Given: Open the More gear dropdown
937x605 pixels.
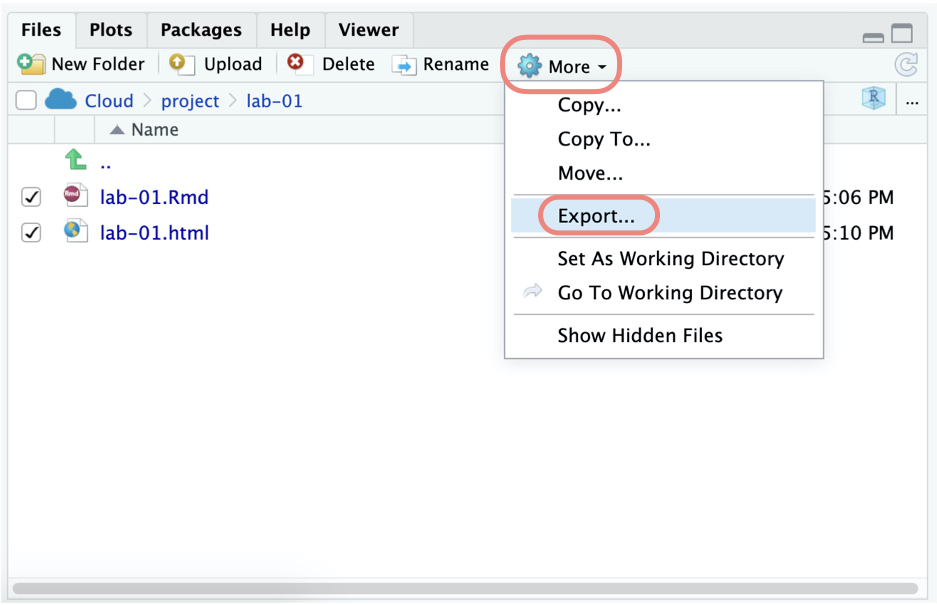Looking at the screenshot, I should pyautogui.click(x=562, y=67).
